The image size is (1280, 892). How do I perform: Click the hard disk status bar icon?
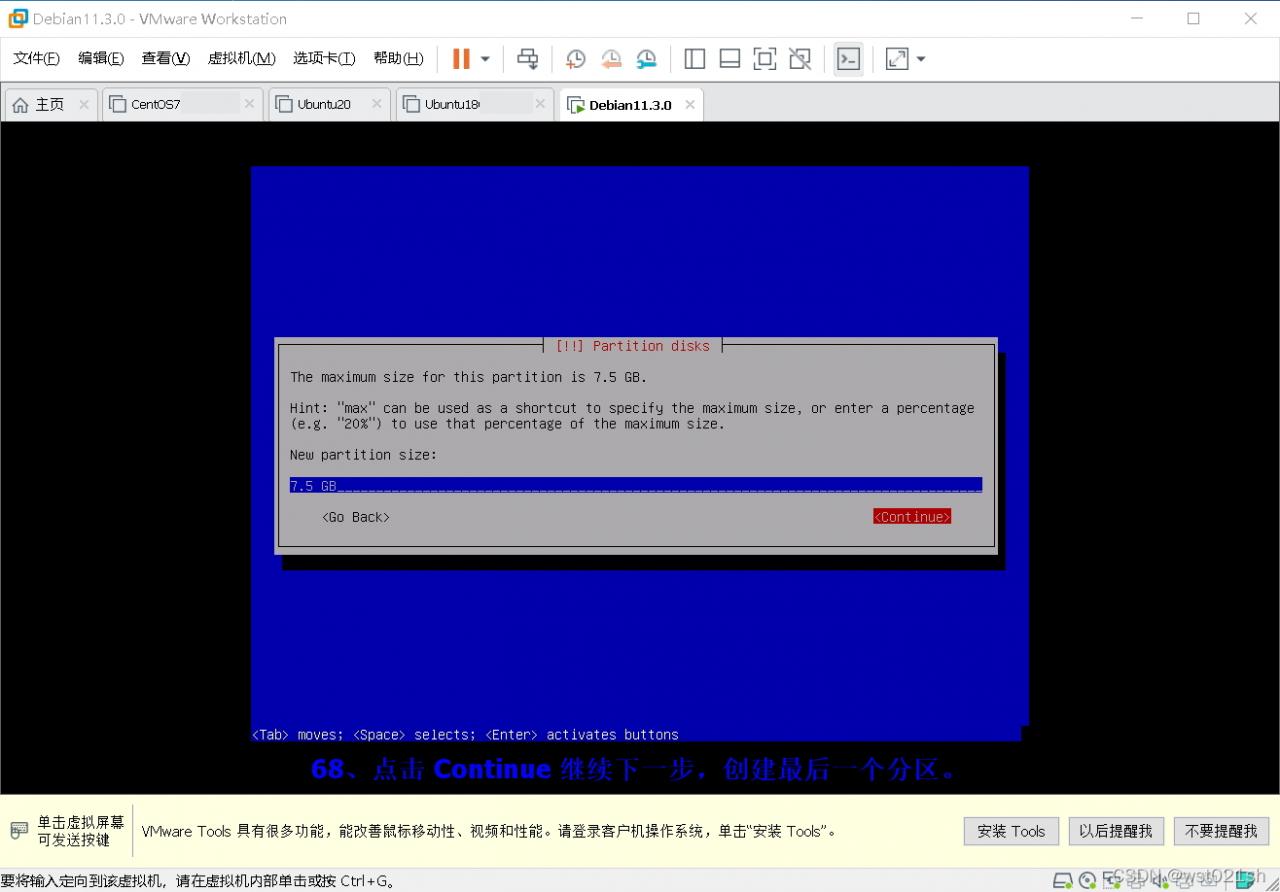1063,881
